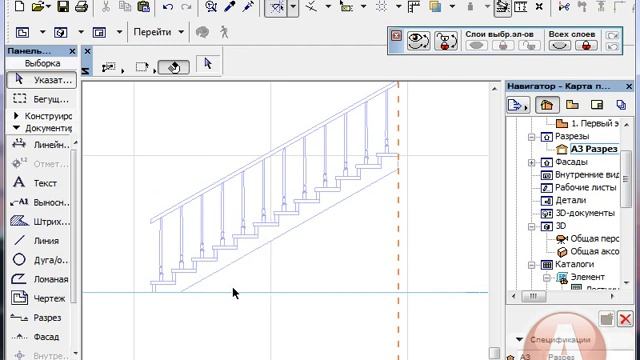Open the Navigator project chooser button

coord(518,105)
